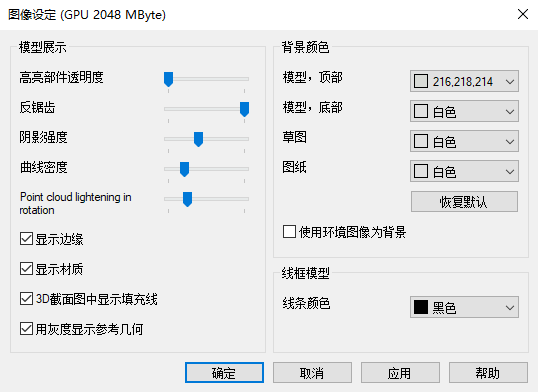
Task: Click the 线条颜色 label
Action: [x=306, y=303]
